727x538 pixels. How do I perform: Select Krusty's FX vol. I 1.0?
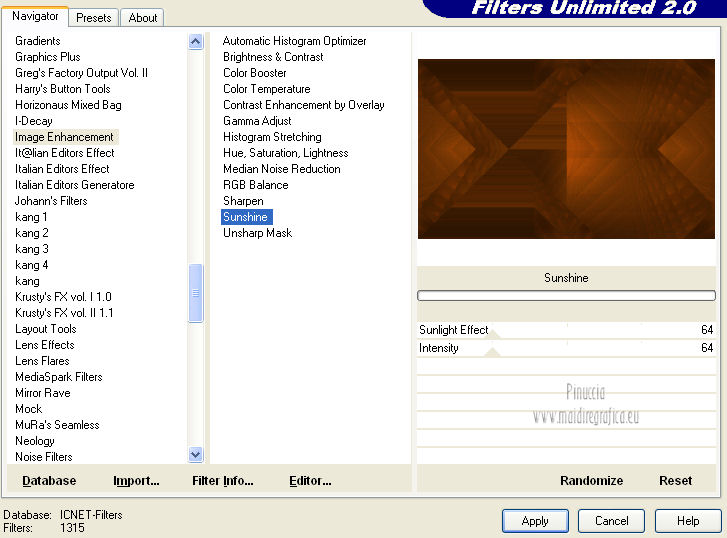63,297
